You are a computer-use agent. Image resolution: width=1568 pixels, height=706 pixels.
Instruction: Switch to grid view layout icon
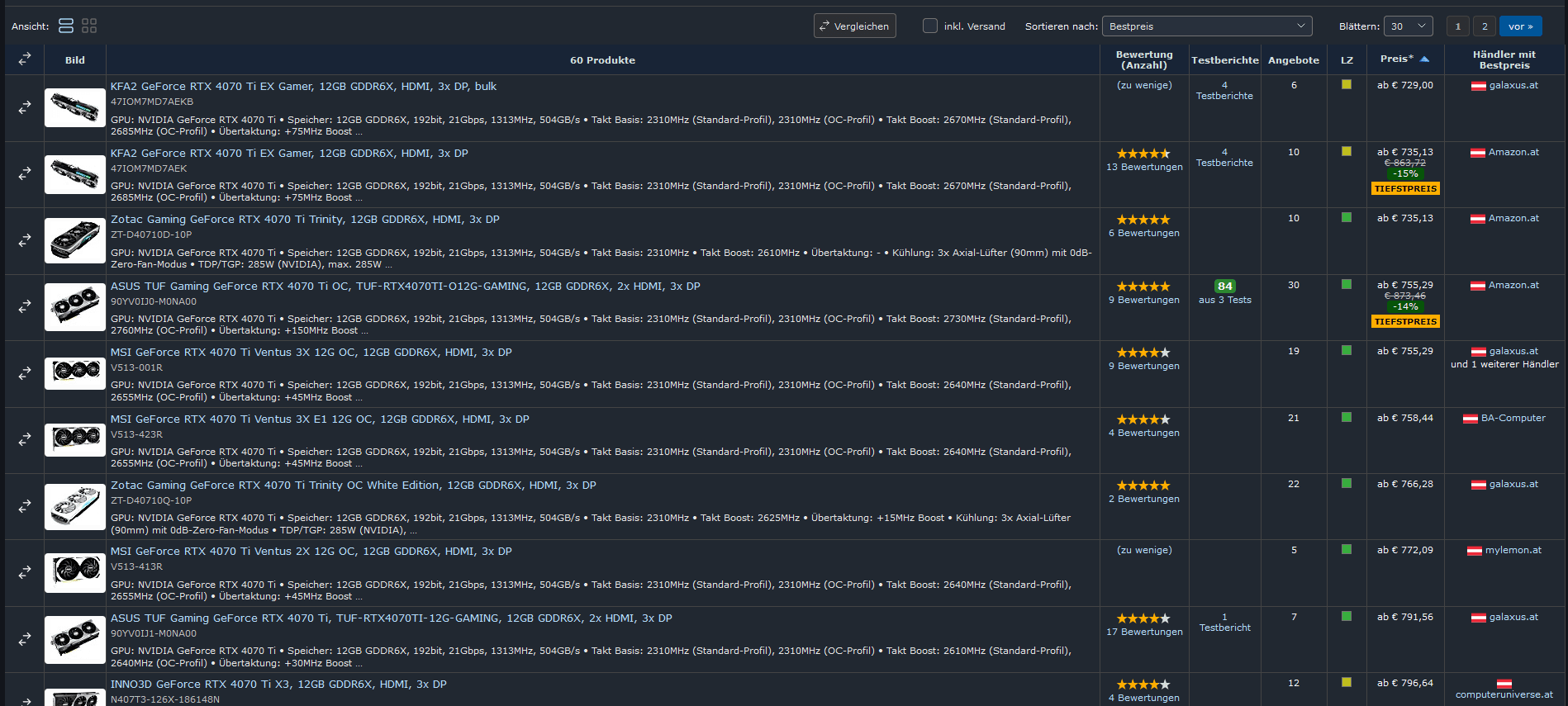pos(89,26)
